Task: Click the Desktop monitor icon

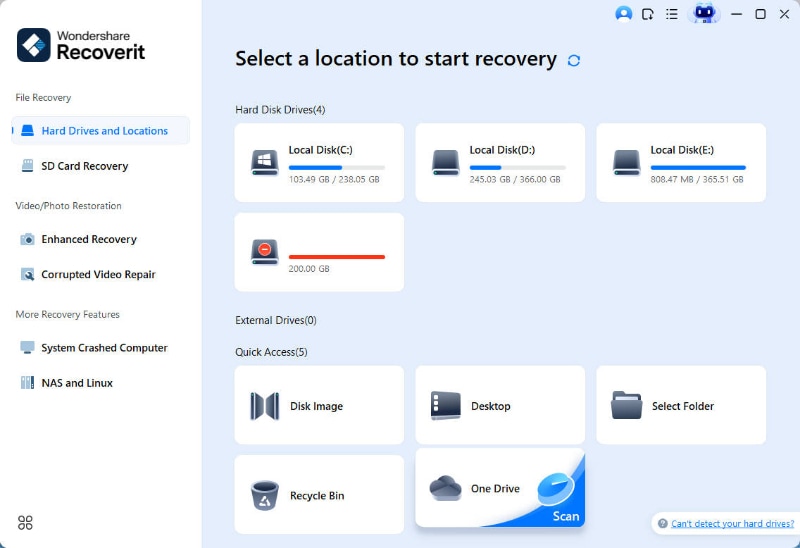Action: pos(446,406)
